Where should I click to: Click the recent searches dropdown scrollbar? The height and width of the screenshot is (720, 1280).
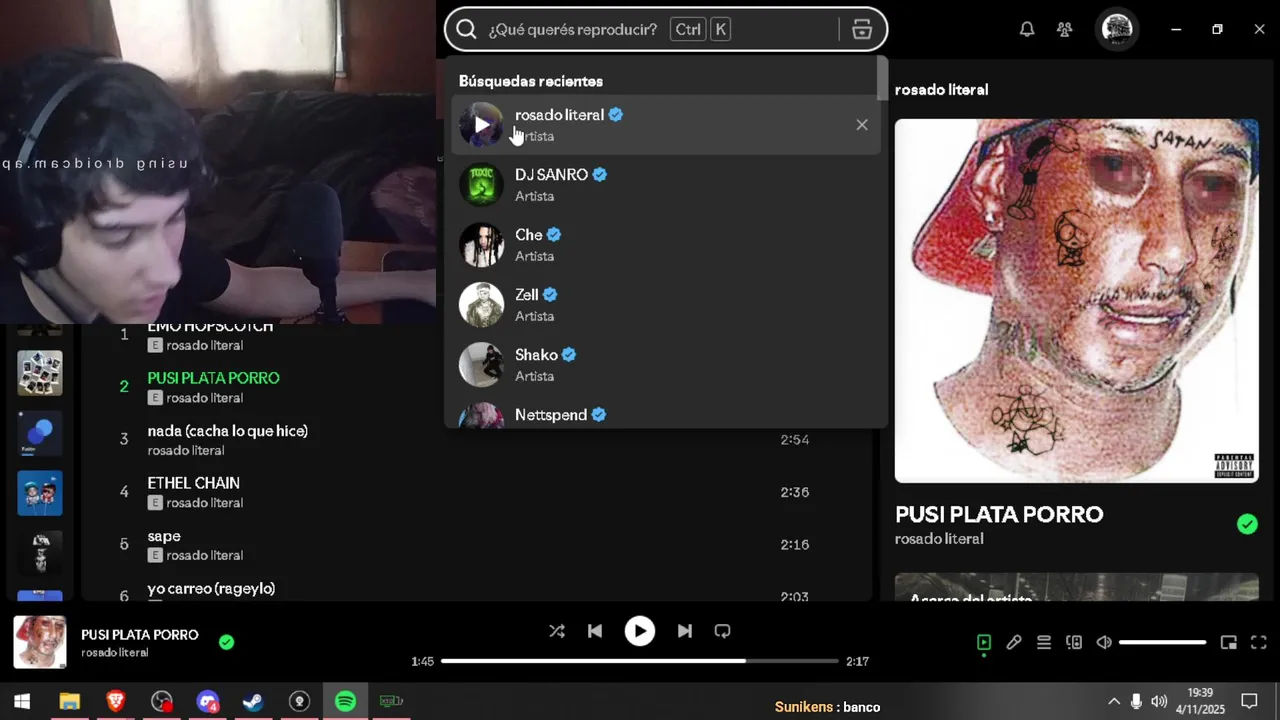[x=882, y=78]
